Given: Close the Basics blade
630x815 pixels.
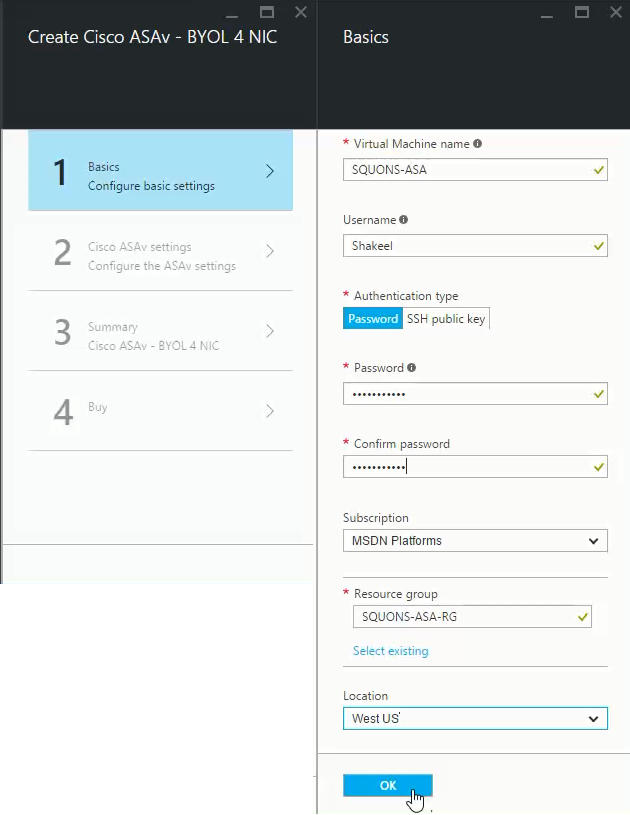Looking at the screenshot, I should [616, 12].
